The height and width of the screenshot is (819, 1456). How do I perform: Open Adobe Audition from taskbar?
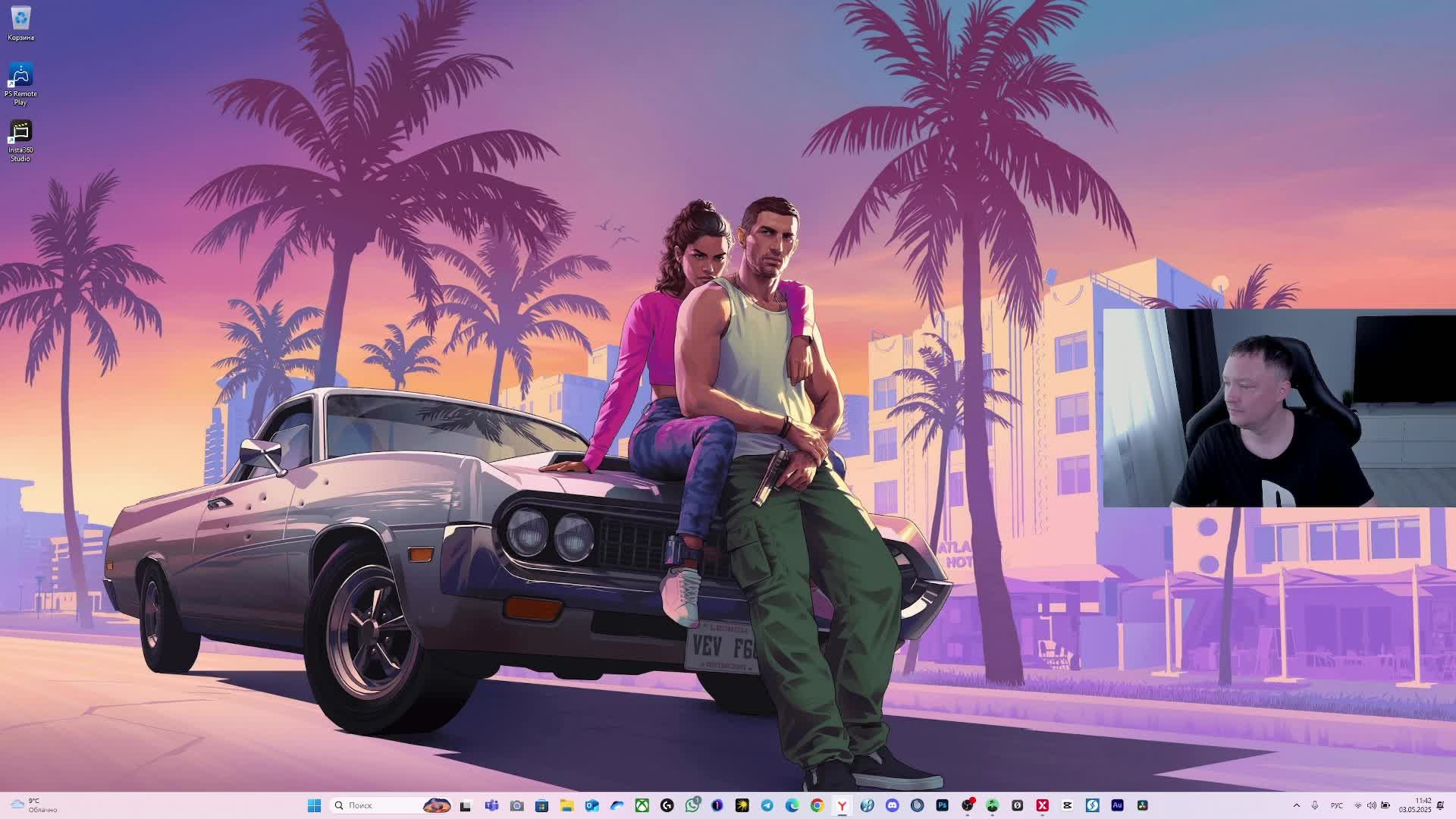tap(1117, 805)
